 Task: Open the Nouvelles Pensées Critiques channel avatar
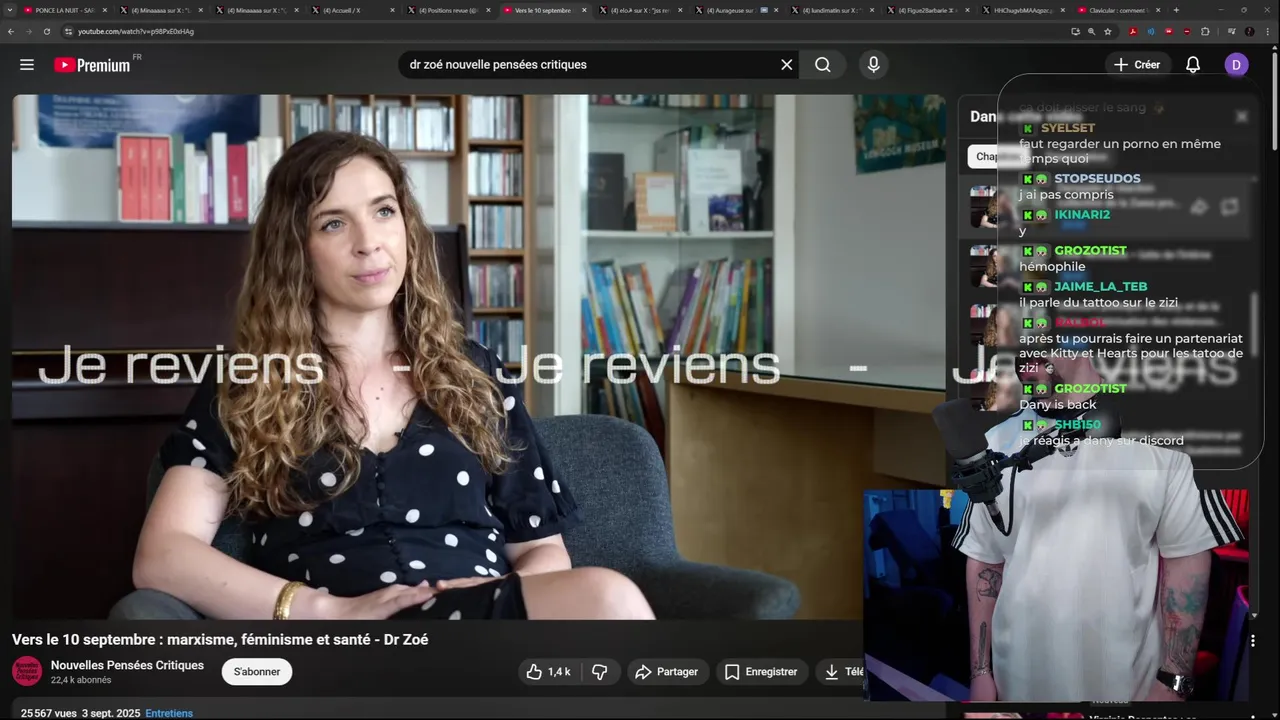pos(27,671)
